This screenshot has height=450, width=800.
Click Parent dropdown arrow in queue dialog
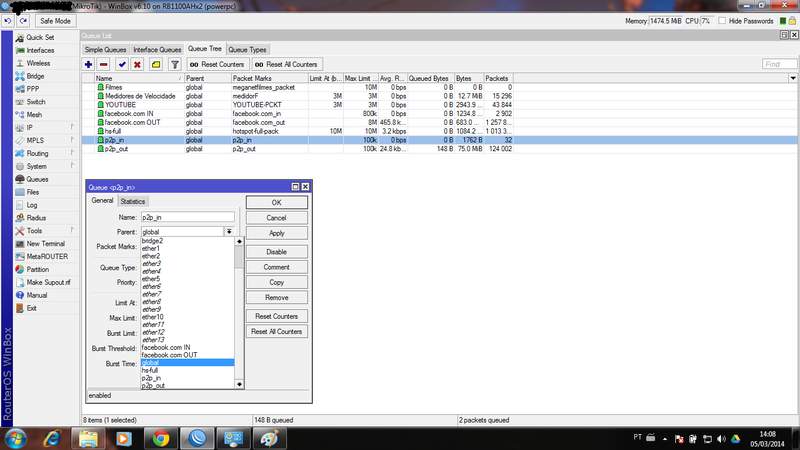[229, 232]
